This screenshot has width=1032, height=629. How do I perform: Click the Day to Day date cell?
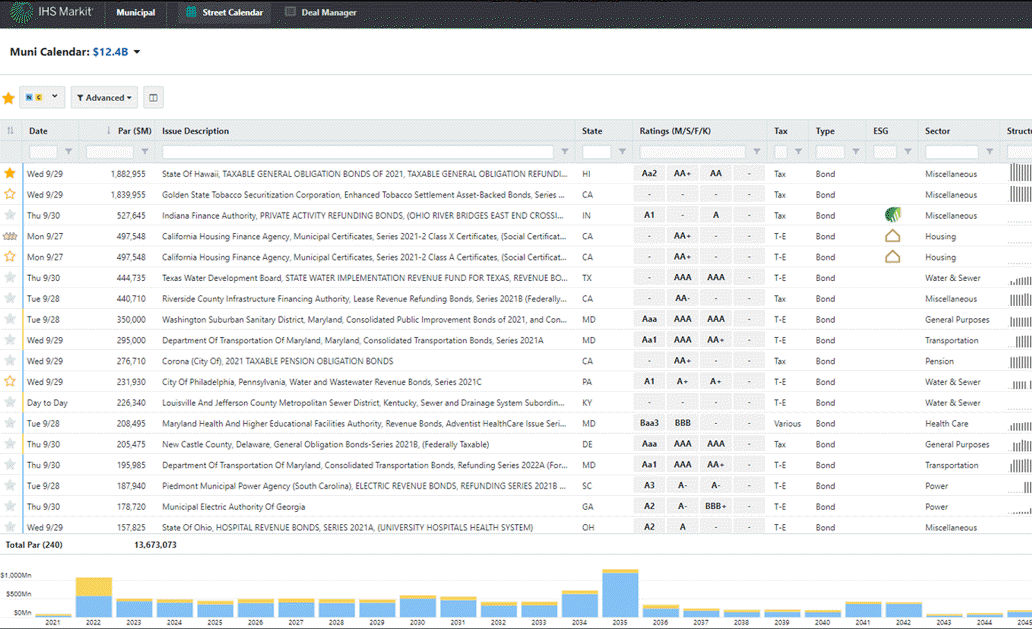[47, 403]
